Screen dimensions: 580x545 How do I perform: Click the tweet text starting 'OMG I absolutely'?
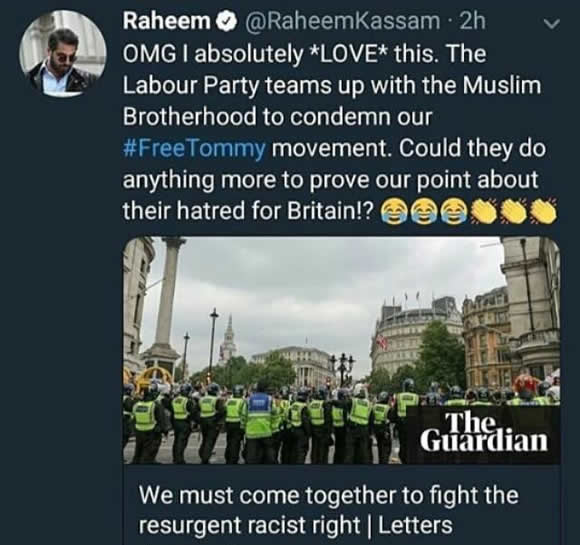(x=334, y=133)
